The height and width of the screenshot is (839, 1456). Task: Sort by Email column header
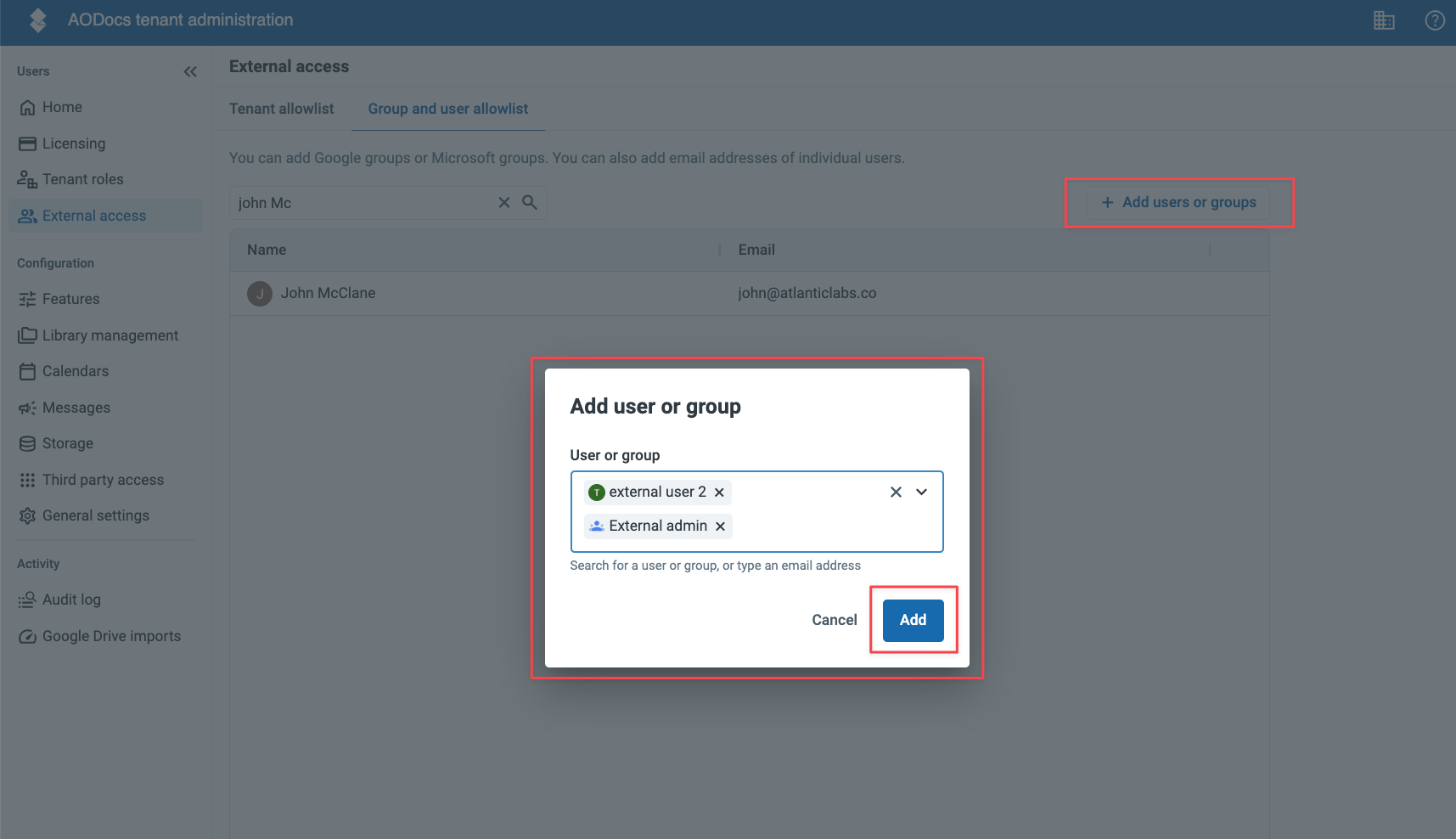pyautogui.click(x=756, y=250)
